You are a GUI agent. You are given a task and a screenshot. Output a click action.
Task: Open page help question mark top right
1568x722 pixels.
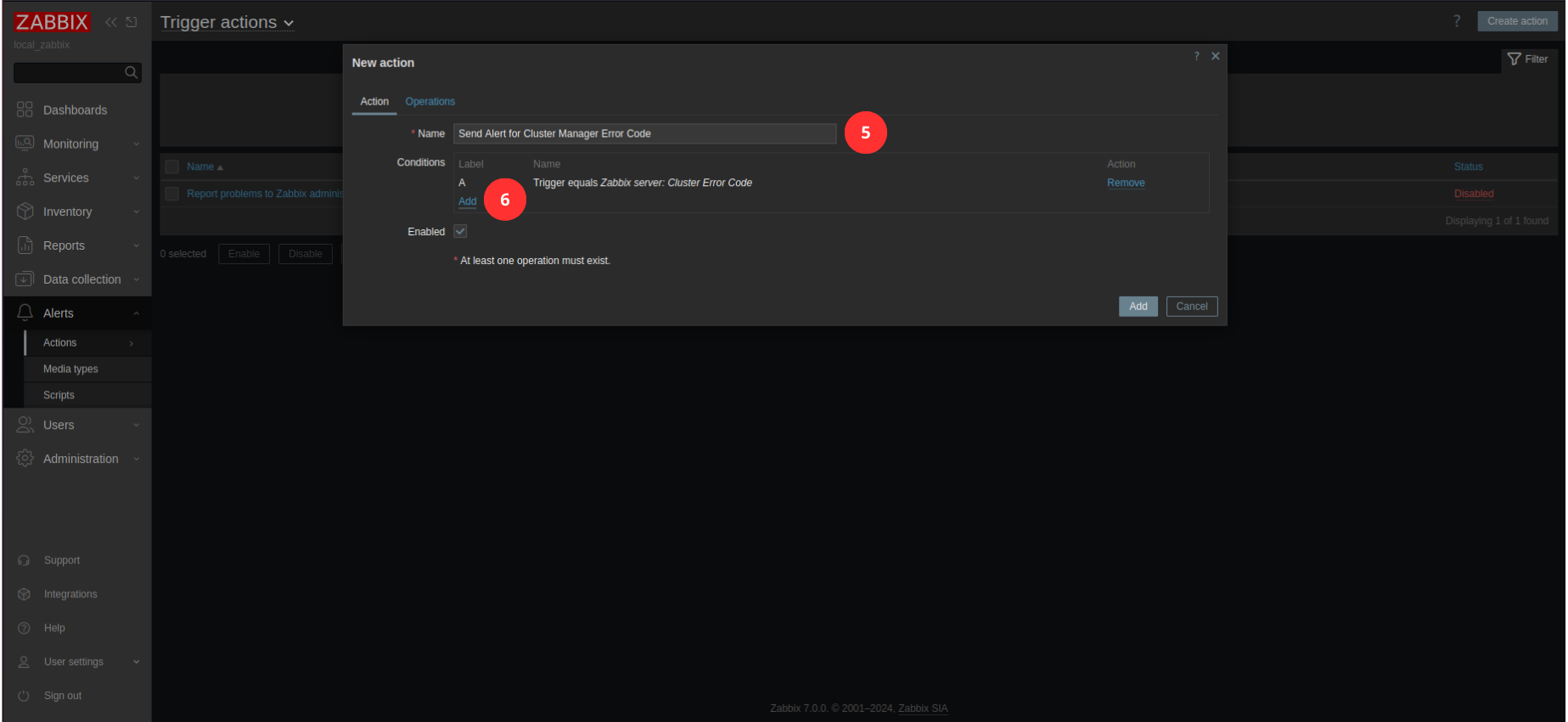[1457, 21]
